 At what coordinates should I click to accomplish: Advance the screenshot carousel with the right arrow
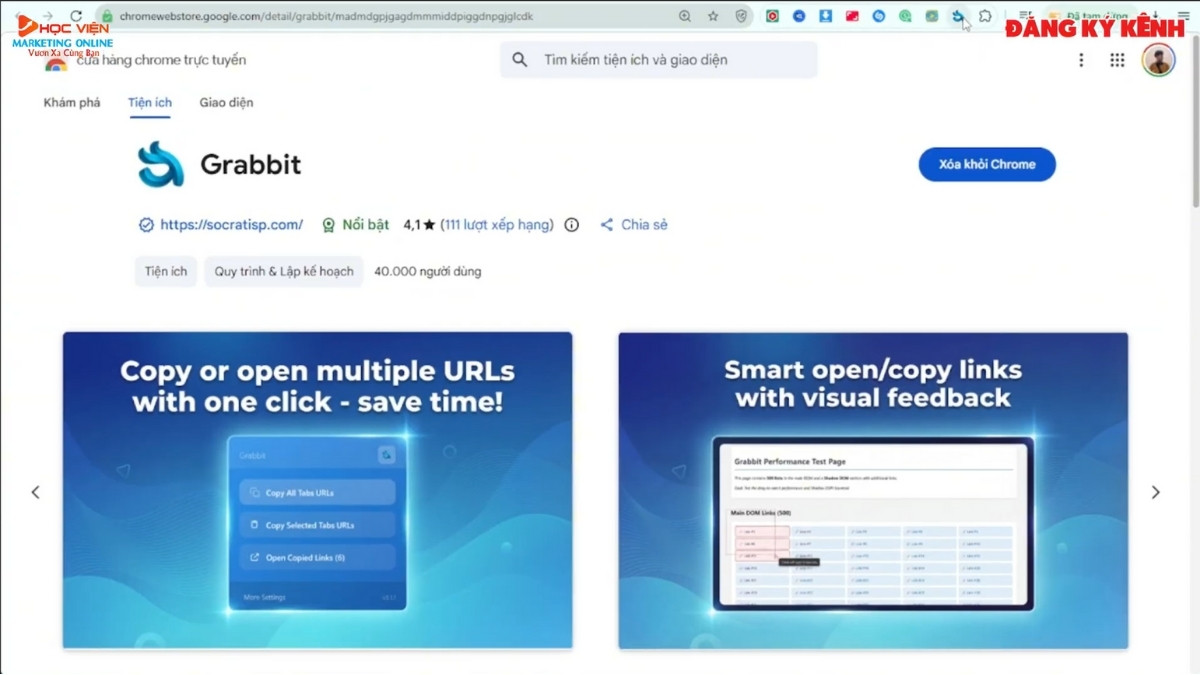(1155, 492)
